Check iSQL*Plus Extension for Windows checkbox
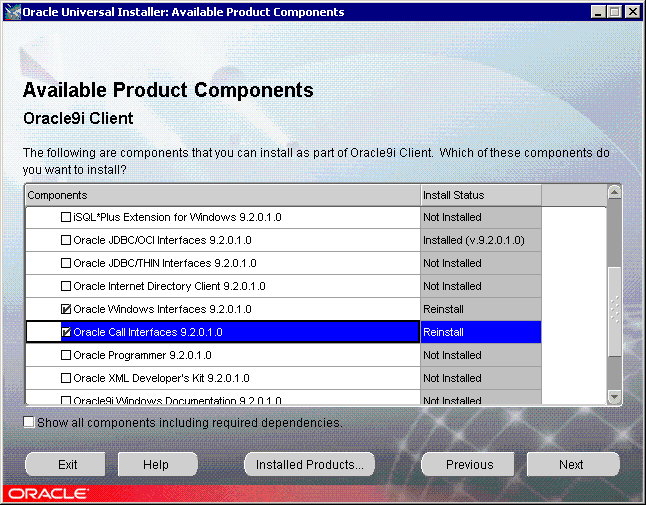This screenshot has height=505, width=646. click(67, 217)
